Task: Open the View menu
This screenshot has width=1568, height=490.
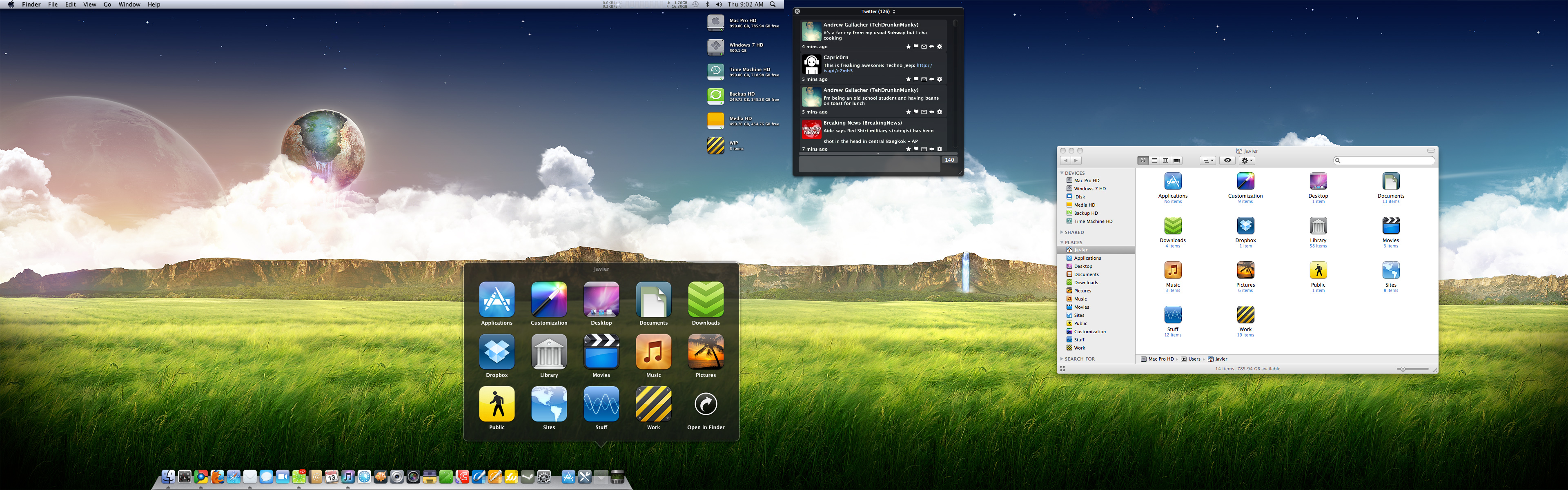Action: tap(89, 4)
